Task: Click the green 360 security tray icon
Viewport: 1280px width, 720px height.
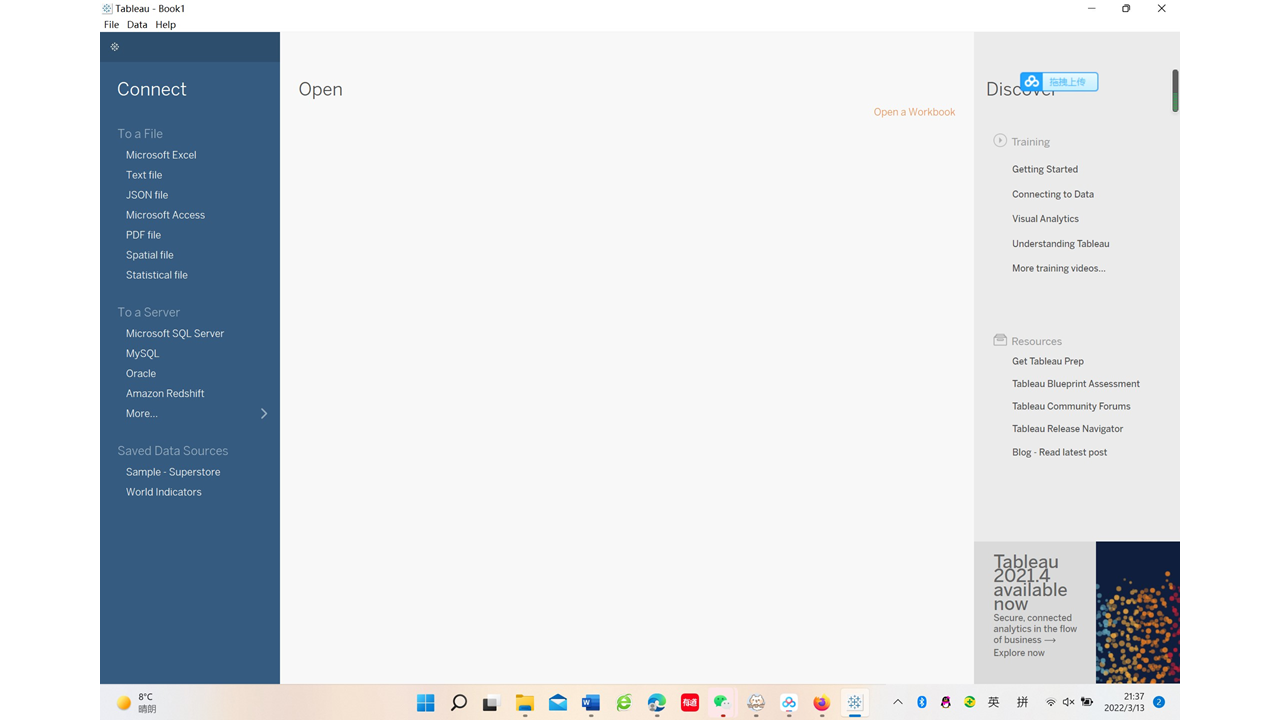Action: coord(970,703)
